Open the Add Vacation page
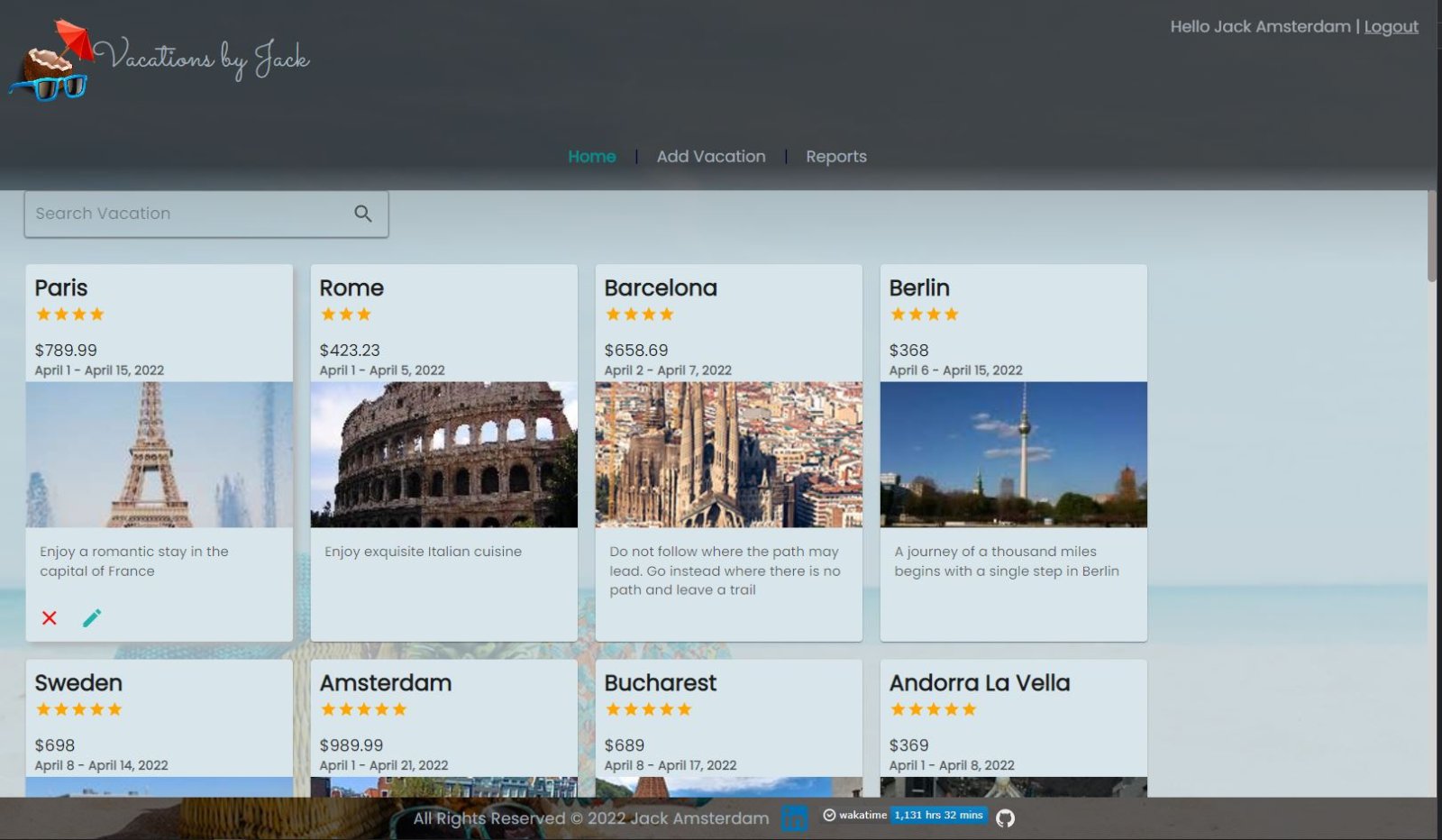Viewport: 1442px width, 840px height. [x=711, y=156]
